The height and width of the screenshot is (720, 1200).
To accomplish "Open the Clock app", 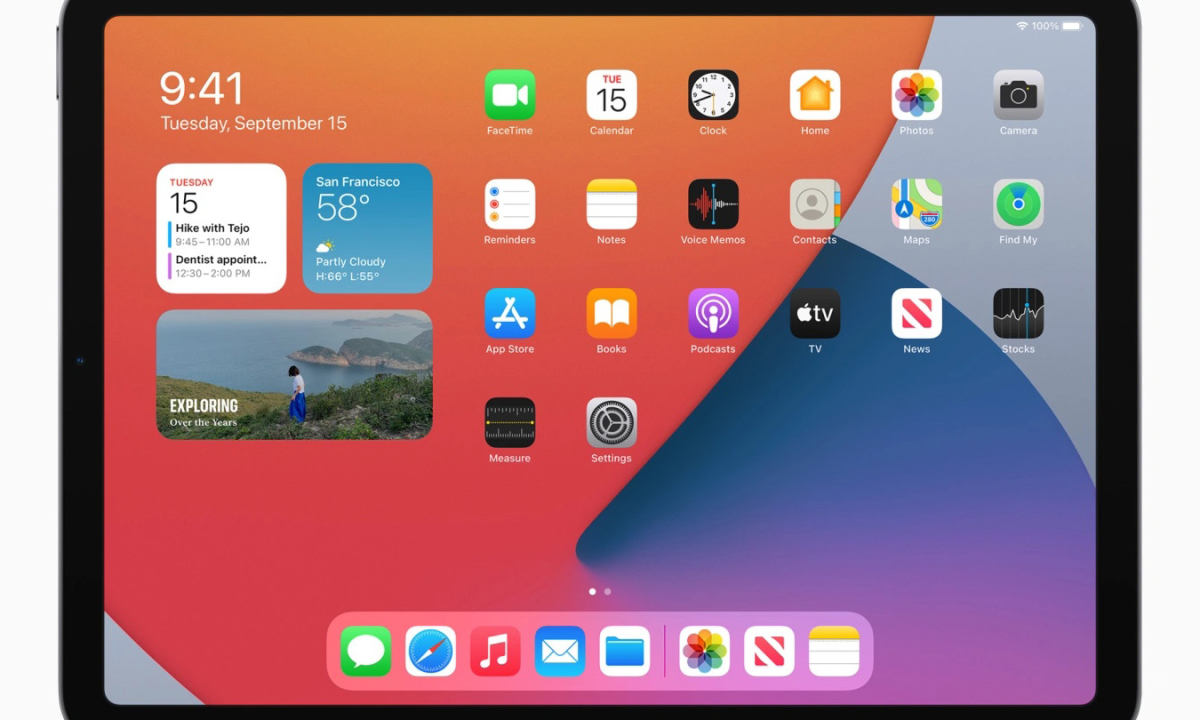I will tap(713, 95).
